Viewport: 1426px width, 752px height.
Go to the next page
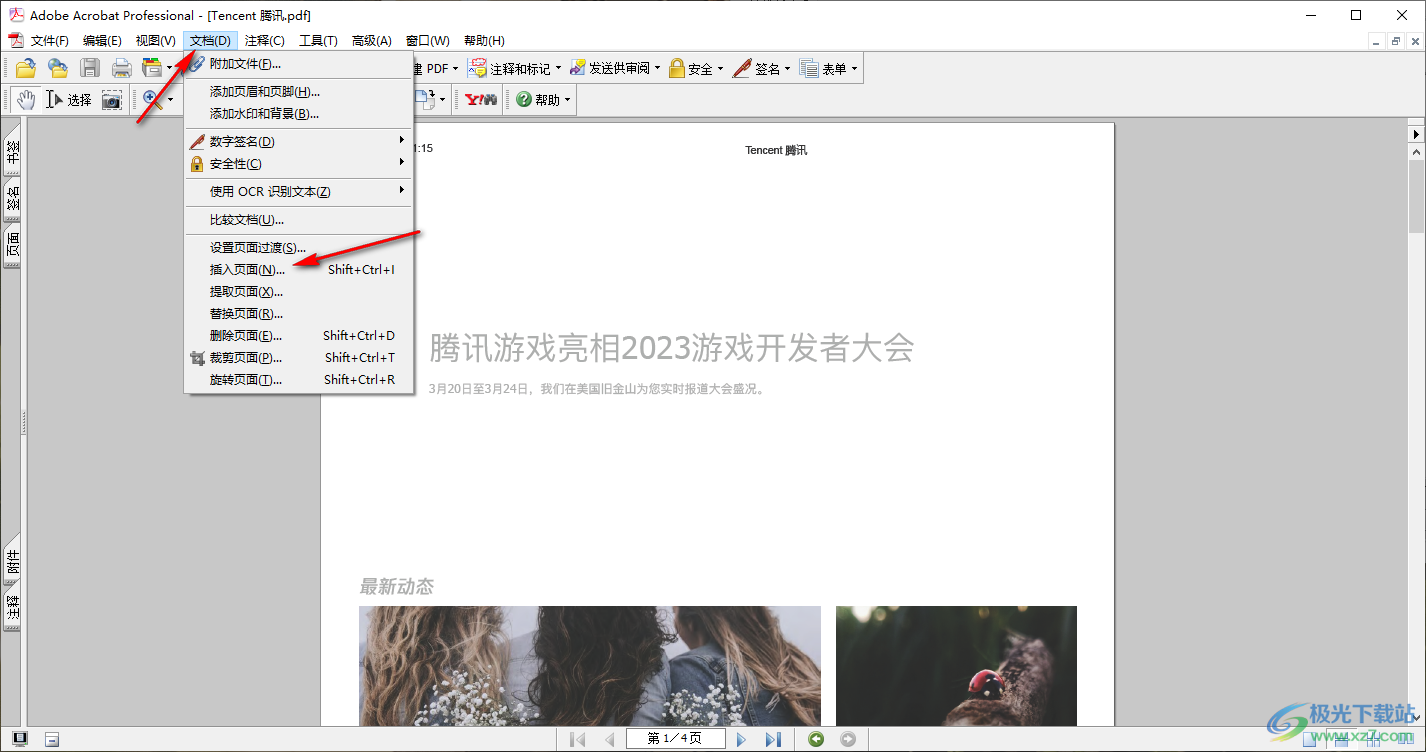742,739
